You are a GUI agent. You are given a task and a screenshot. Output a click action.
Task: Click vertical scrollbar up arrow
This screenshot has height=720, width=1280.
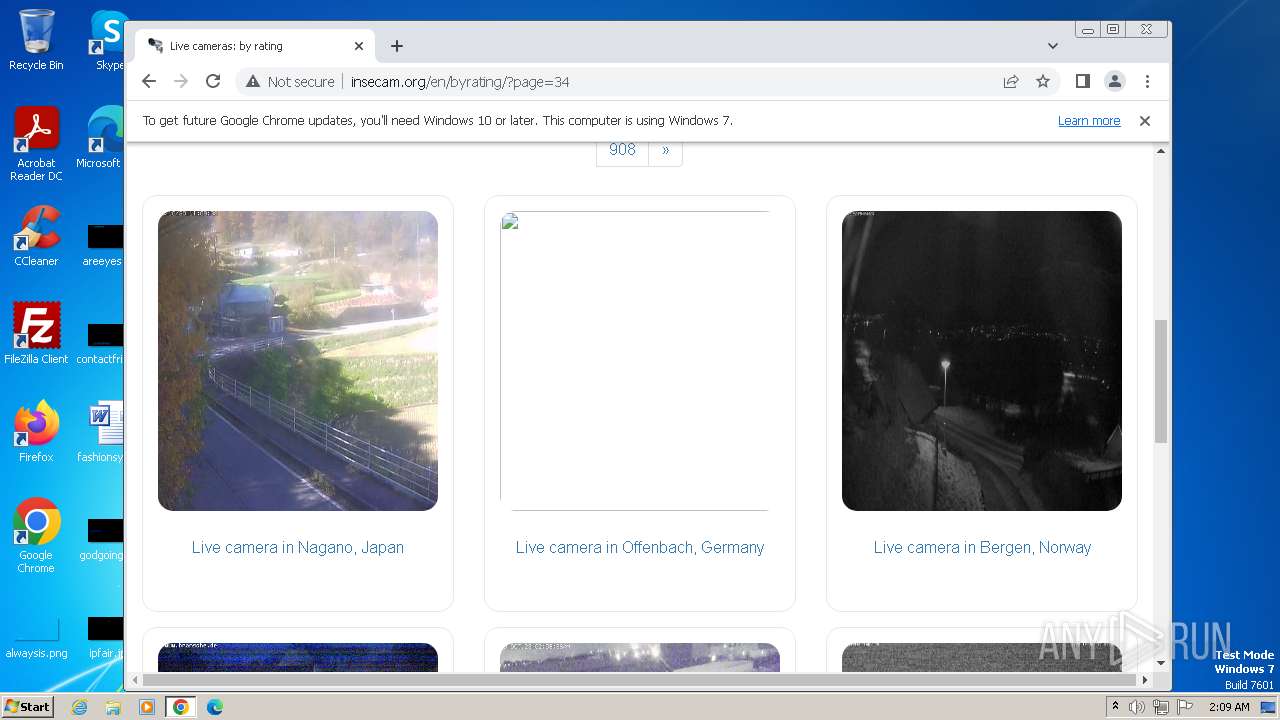pos(1161,151)
